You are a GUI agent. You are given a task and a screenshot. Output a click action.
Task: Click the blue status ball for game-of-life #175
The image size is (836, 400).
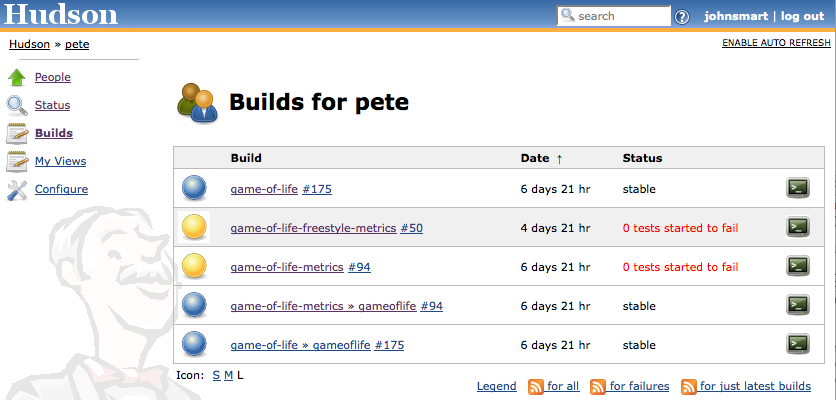pos(194,188)
